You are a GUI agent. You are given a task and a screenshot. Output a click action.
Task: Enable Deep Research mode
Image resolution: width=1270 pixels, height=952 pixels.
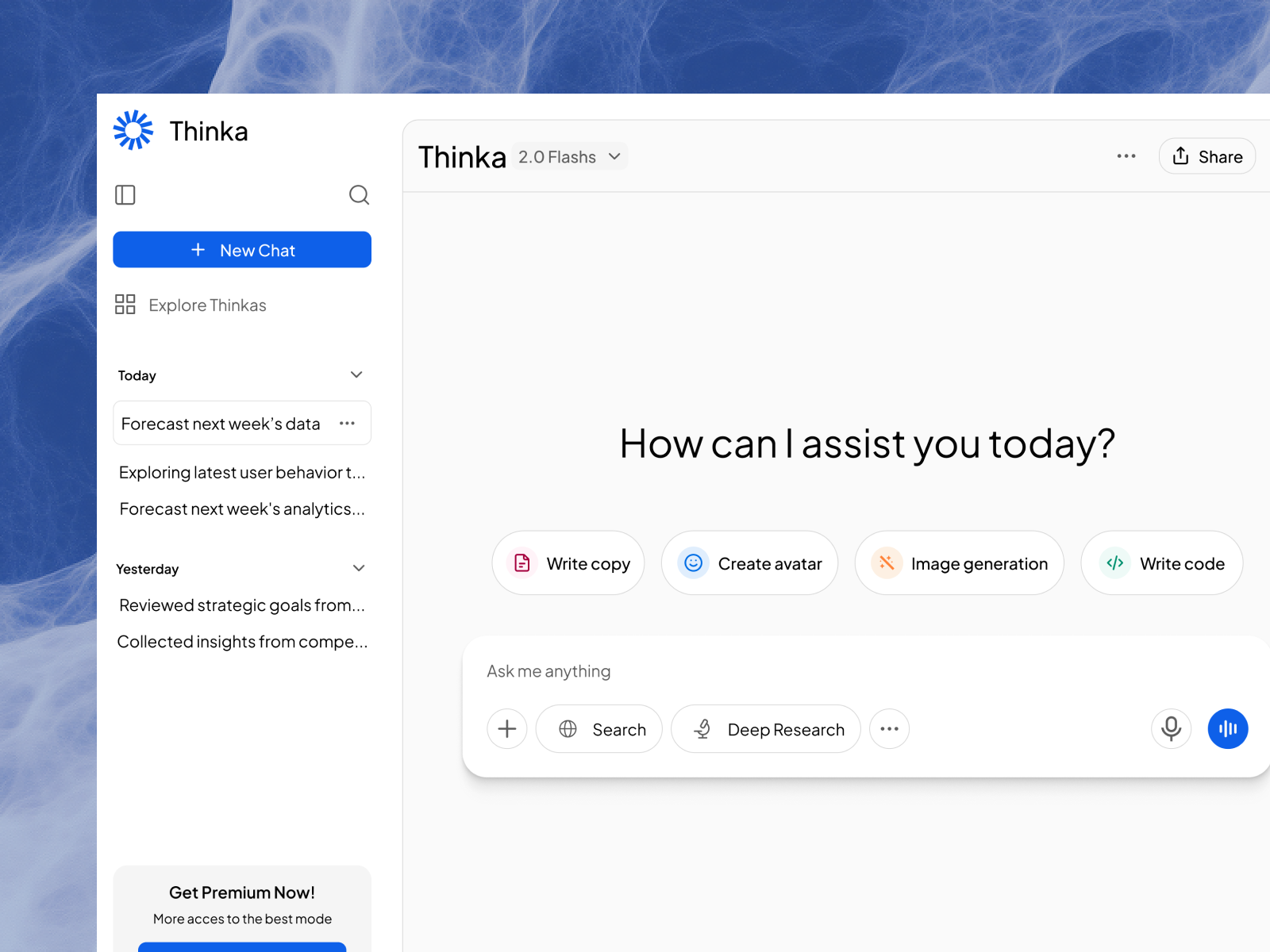764,728
